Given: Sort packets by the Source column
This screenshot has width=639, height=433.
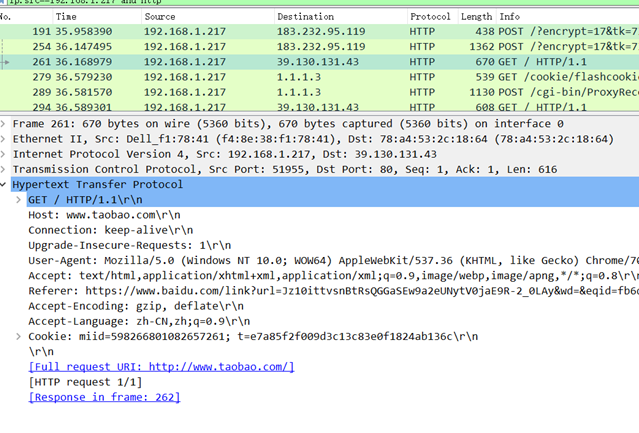Looking at the screenshot, I should click(207, 17).
